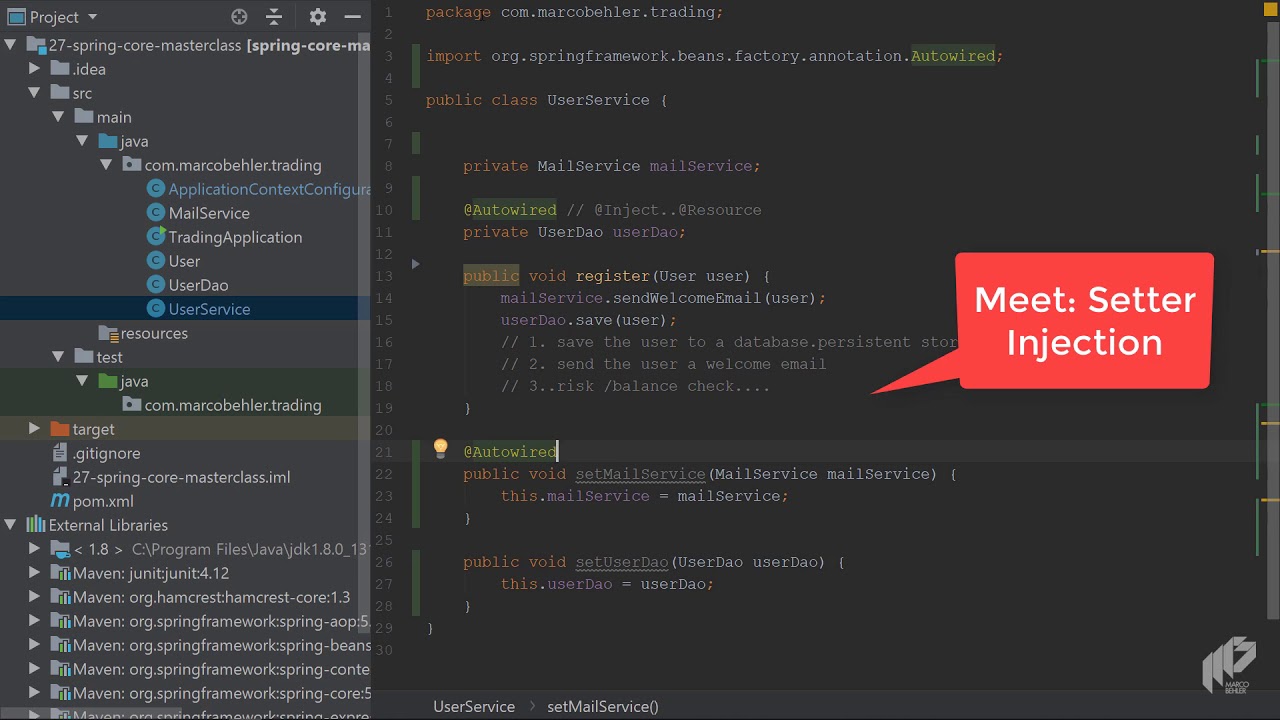Click the Maven junit library icon
1280x720 pixels.
(x=60, y=573)
